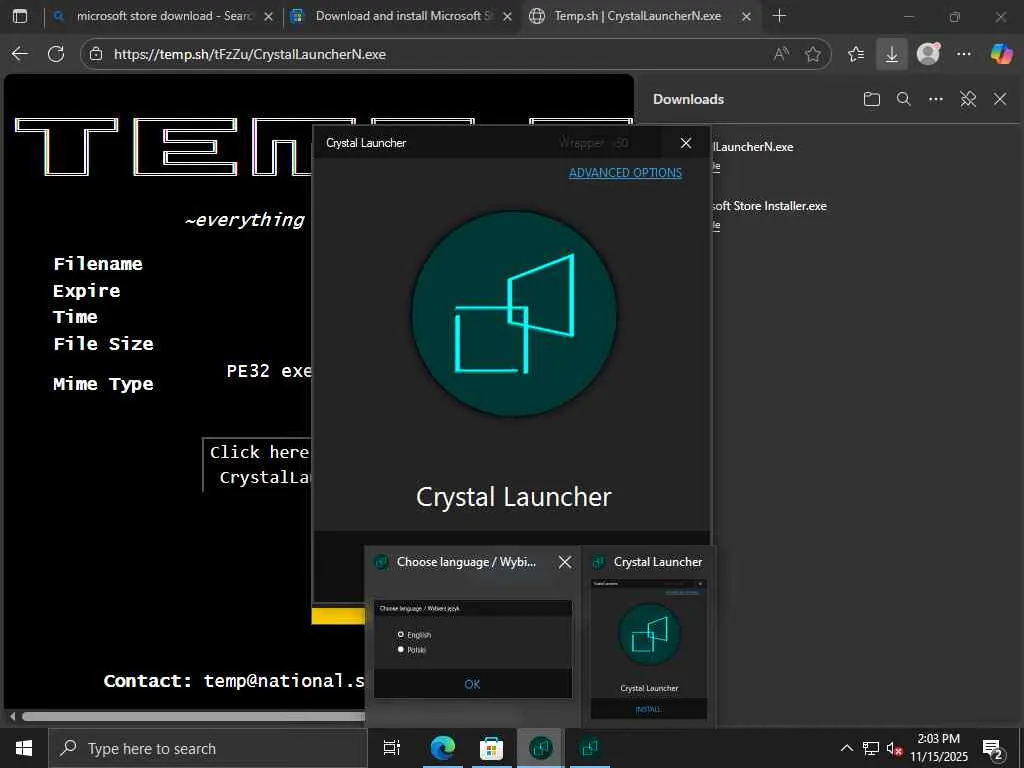Toggle the Downloads toolbar button
This screenshot has width=1024, height=768.
891,54
